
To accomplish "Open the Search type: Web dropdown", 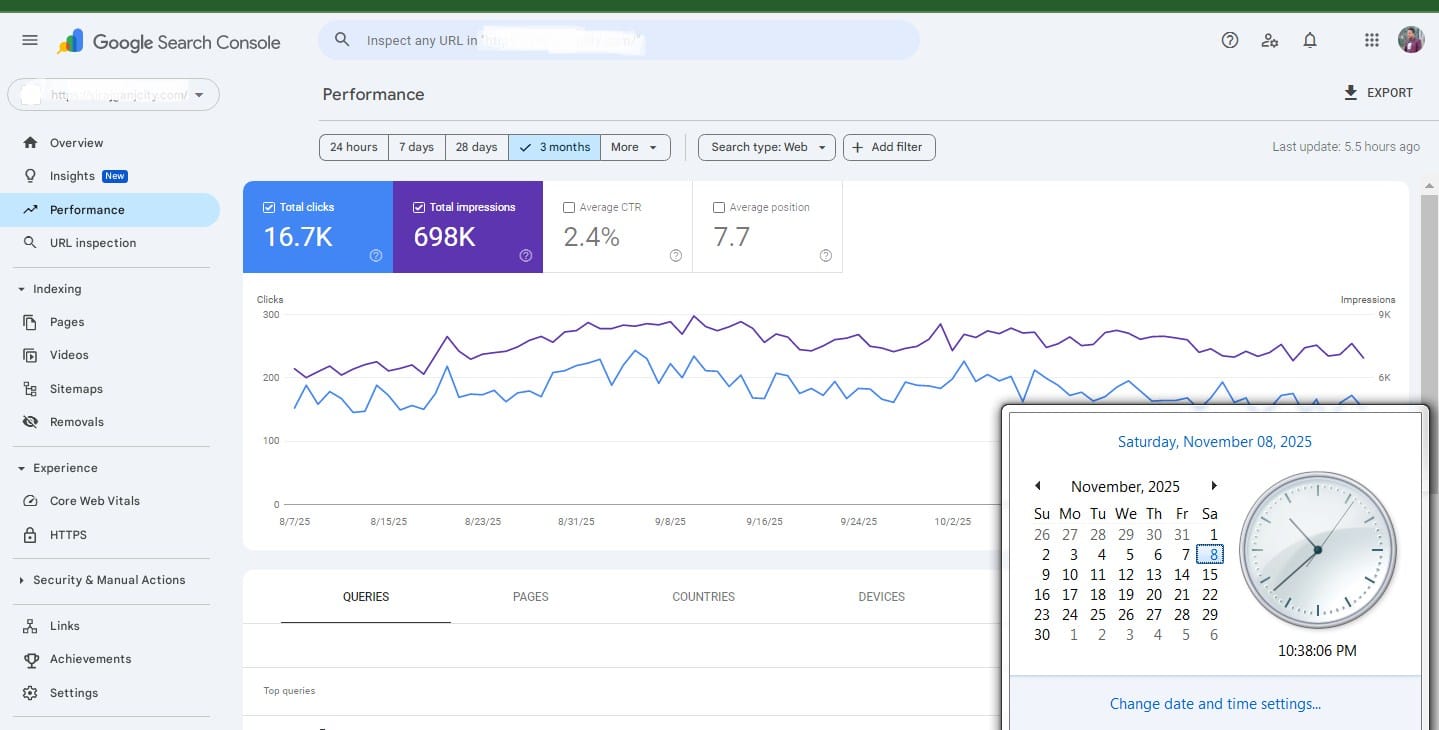I will (x=767, y=147).
